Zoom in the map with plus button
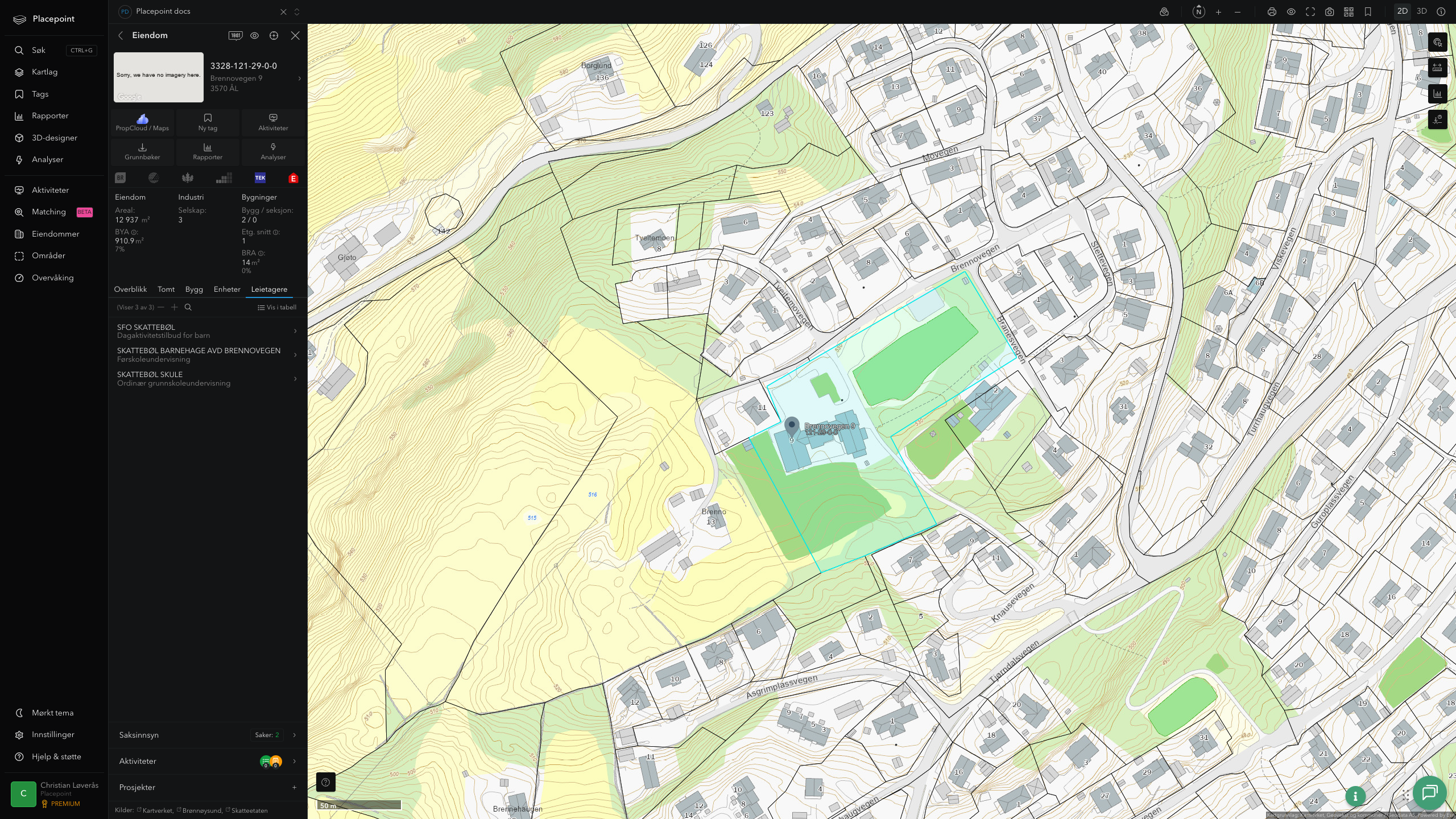 point(1218,11)
